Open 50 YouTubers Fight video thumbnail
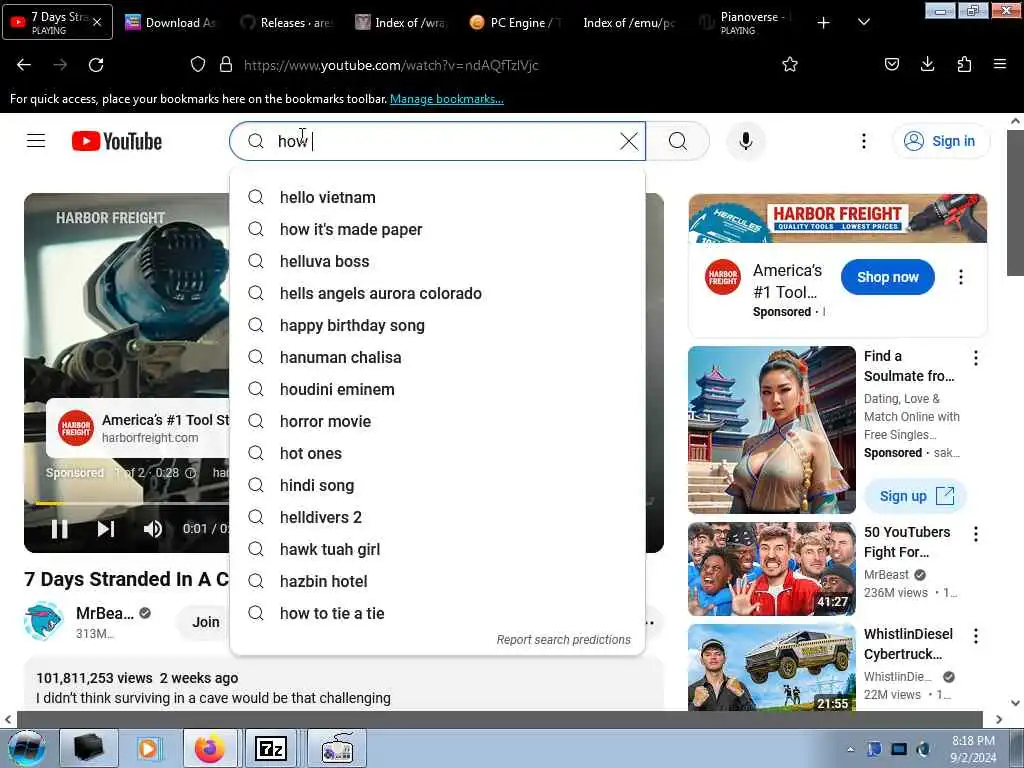Screen dimensions: 1024x768 tap(772, 569)
